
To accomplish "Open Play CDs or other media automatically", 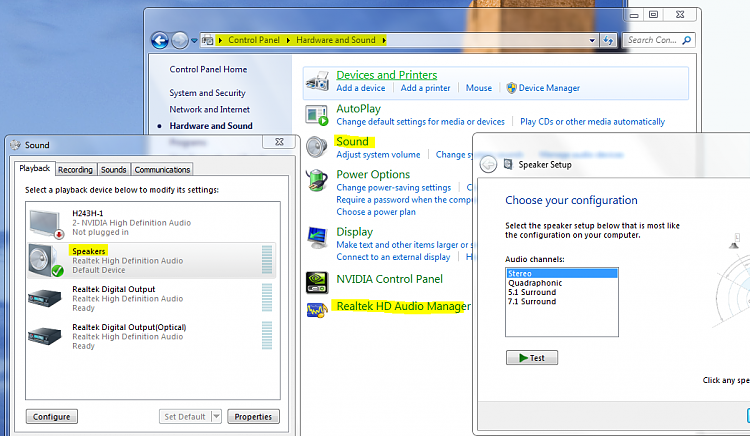I will click(x=592, y=121).
